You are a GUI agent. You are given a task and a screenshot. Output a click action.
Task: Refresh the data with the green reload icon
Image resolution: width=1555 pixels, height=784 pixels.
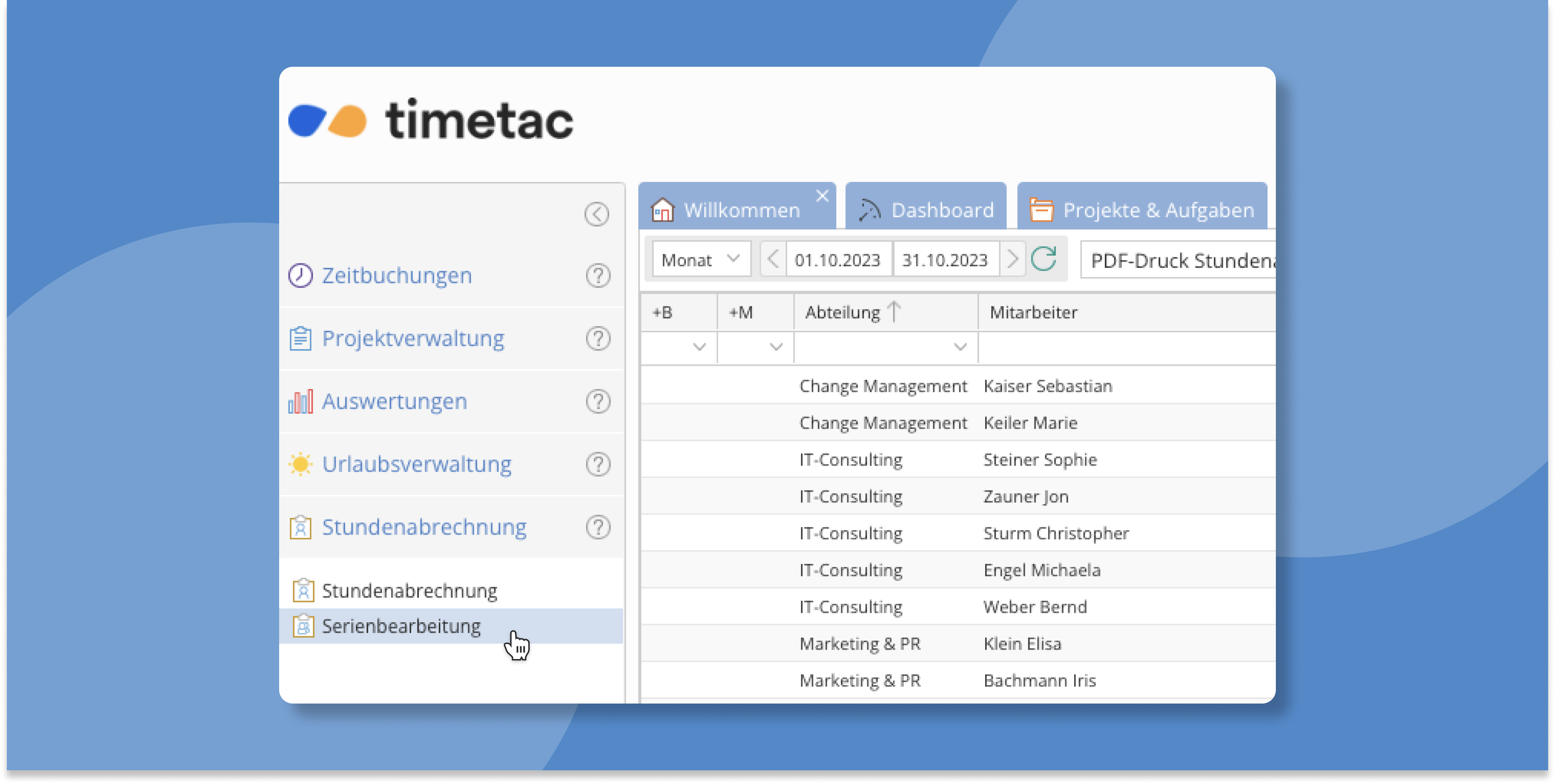1044,259
